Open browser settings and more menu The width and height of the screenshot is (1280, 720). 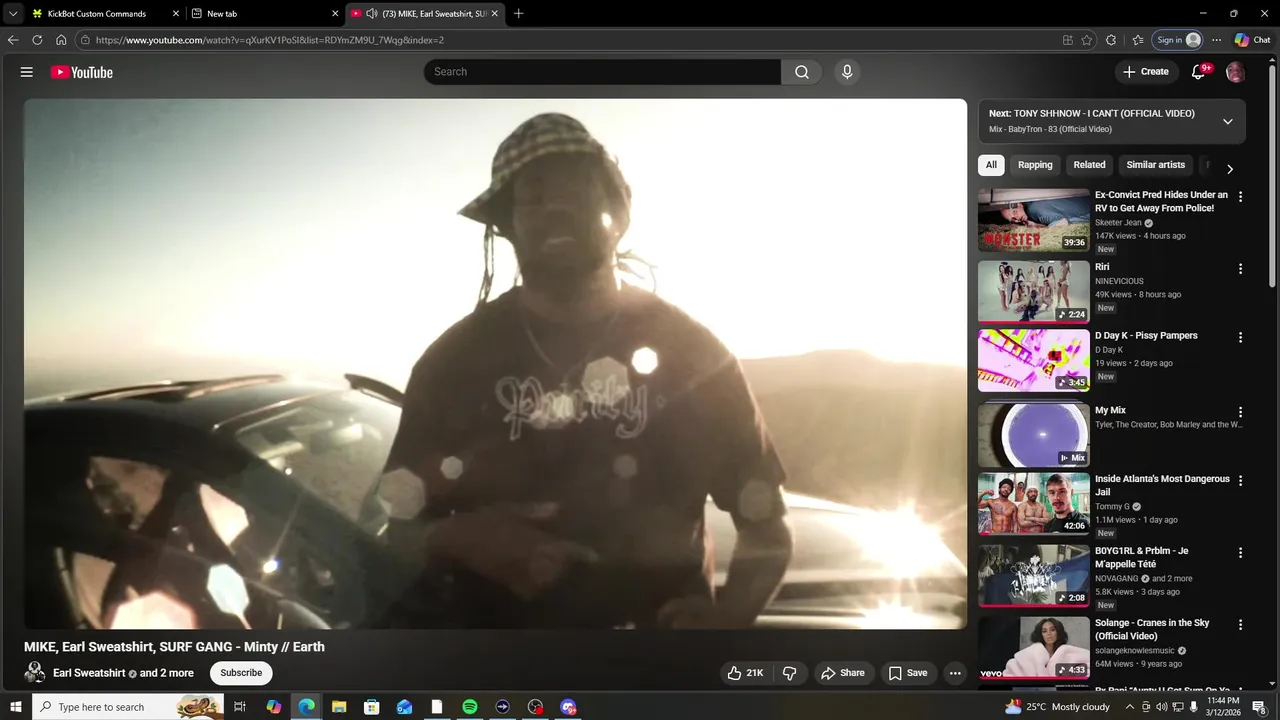(1216, 40)
